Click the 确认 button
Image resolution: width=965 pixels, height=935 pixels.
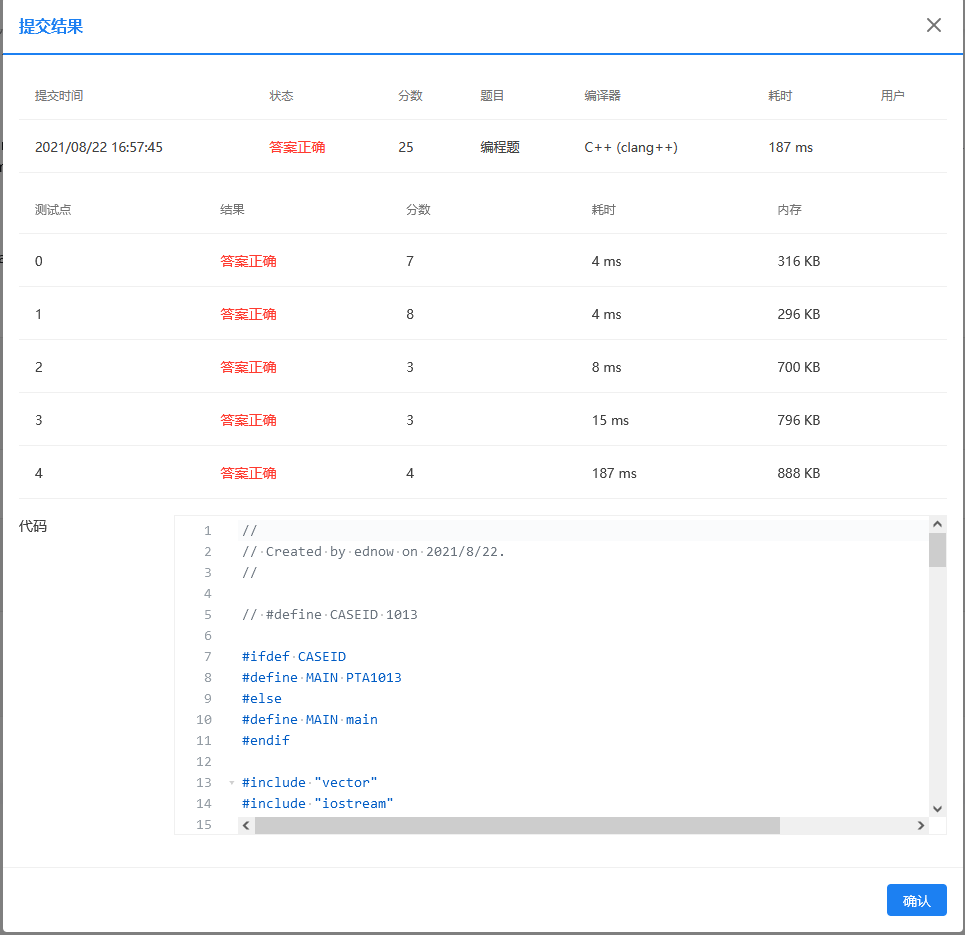point(916,901)
